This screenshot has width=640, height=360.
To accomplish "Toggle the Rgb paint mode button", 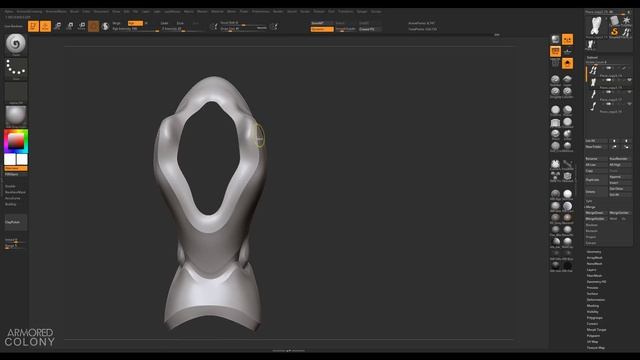I will [x=135, y=23].
